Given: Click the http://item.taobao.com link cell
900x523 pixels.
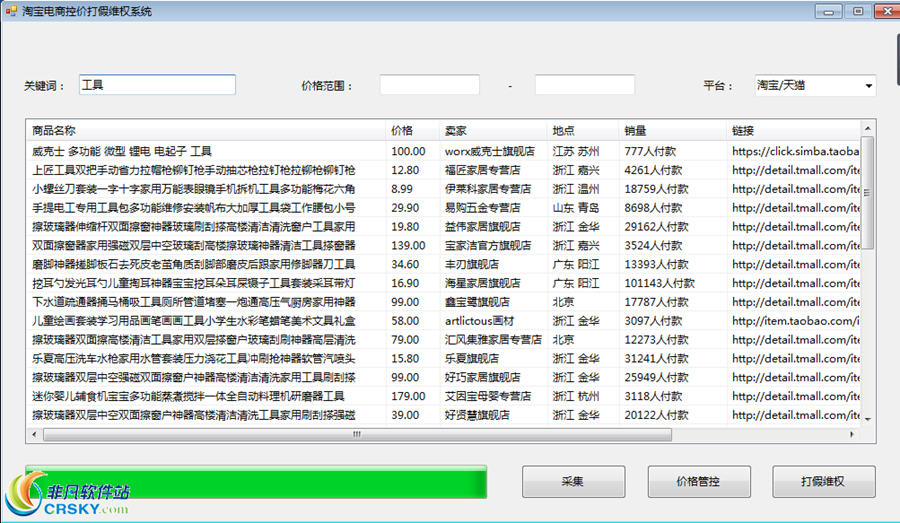Looking at the screenshot, I should (796, 321).
